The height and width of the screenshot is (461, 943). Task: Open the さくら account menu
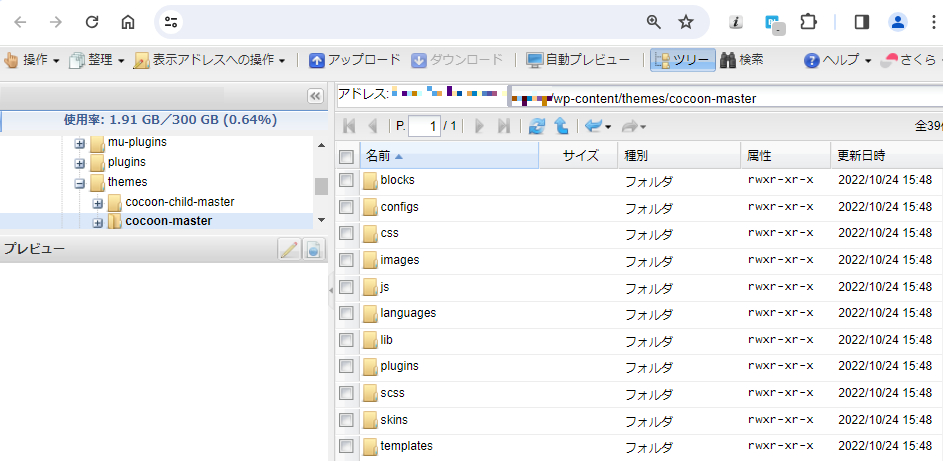[x=911, y=60]
